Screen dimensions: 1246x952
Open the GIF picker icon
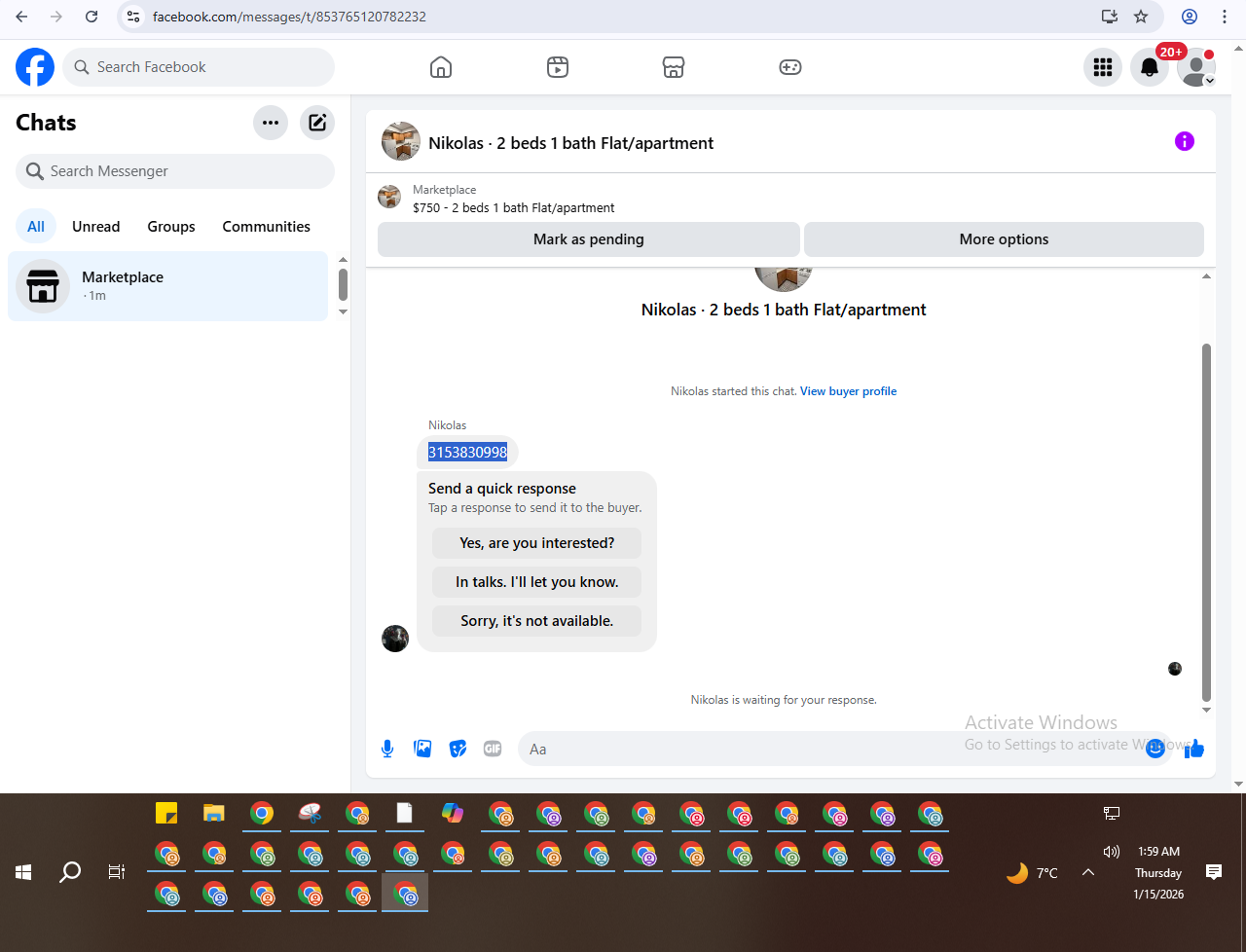point(493,749)
